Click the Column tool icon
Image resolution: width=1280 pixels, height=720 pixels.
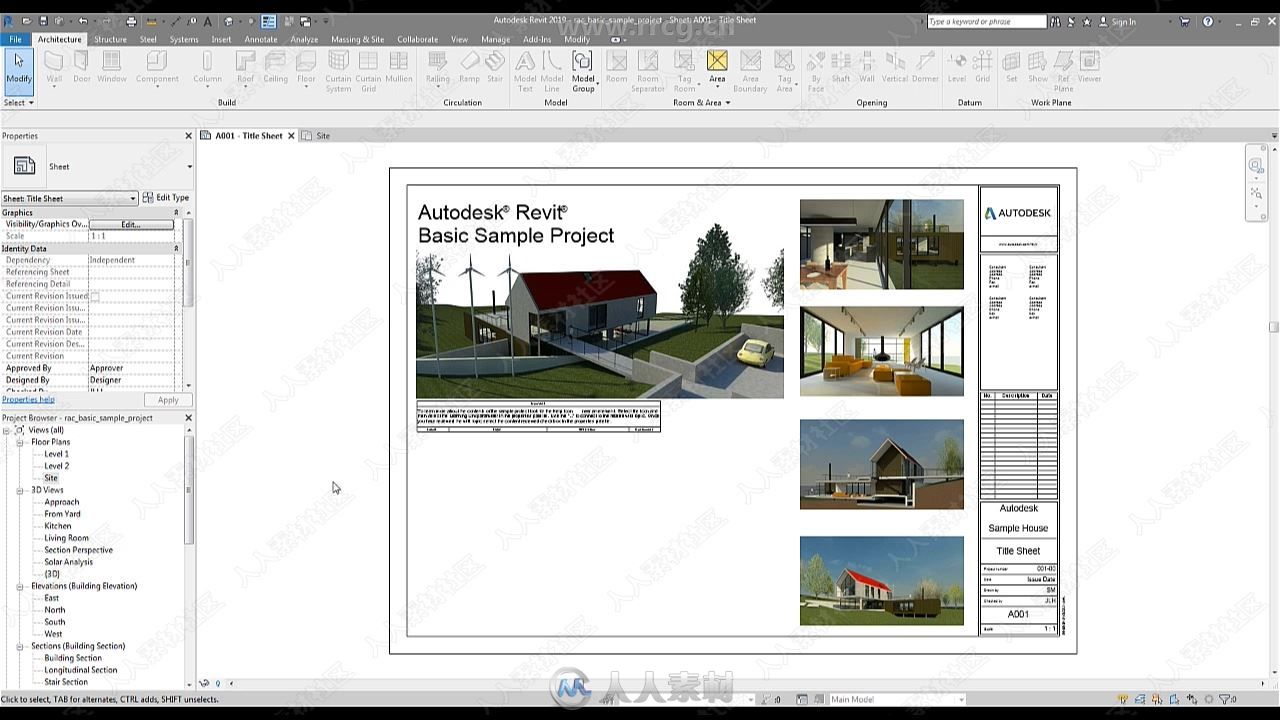(x=207, y=63)
